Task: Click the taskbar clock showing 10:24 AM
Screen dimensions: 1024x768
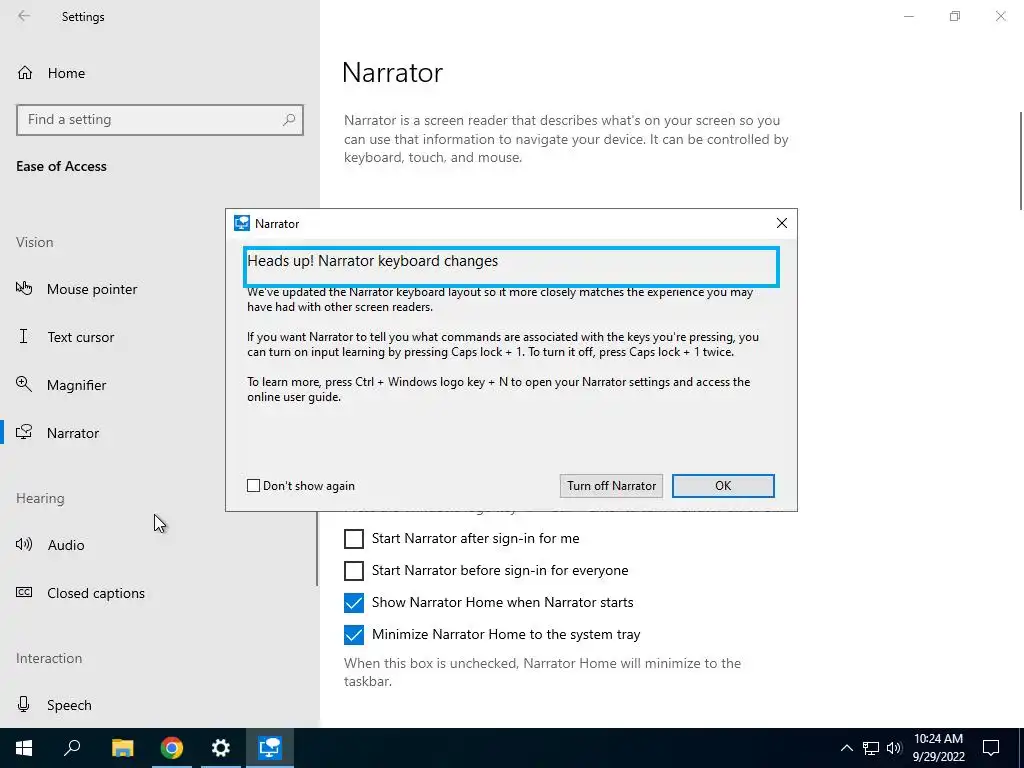Action: (938, 748)
